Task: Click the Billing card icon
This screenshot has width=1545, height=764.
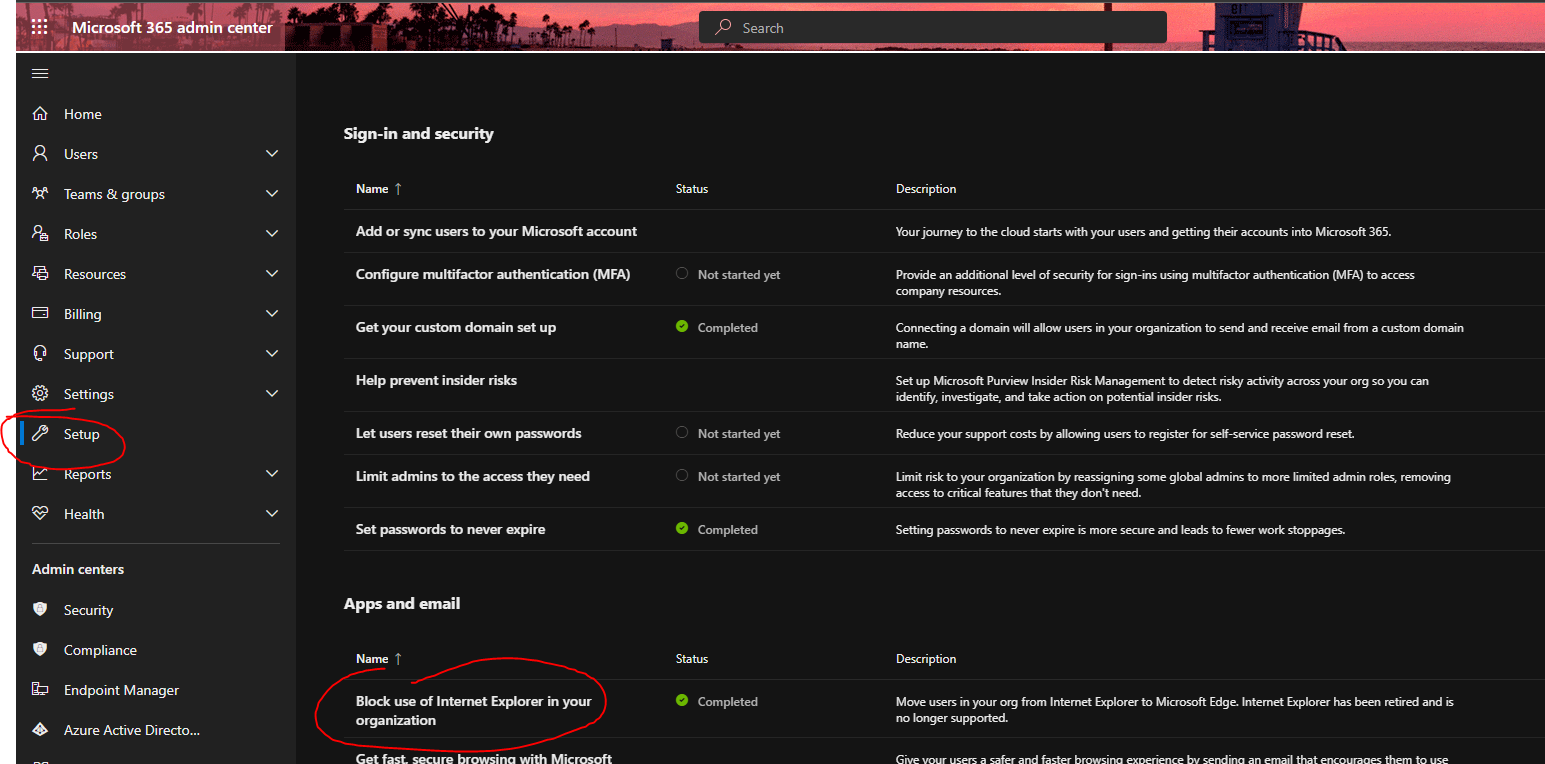Action: (x=40, y=313)
